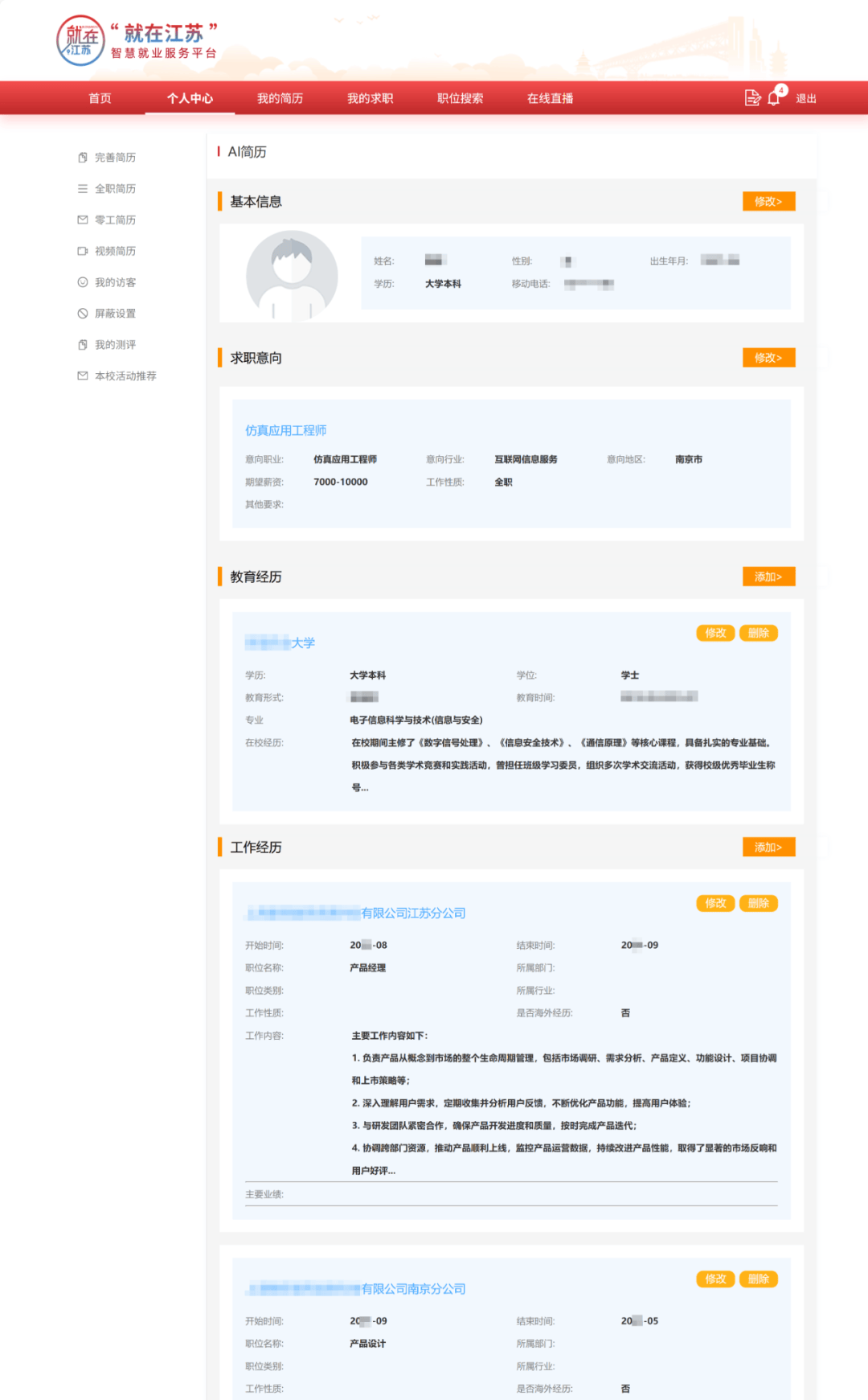868x1400 pixels.
Task: Click the notification bell icon
Action: point(774,98)
